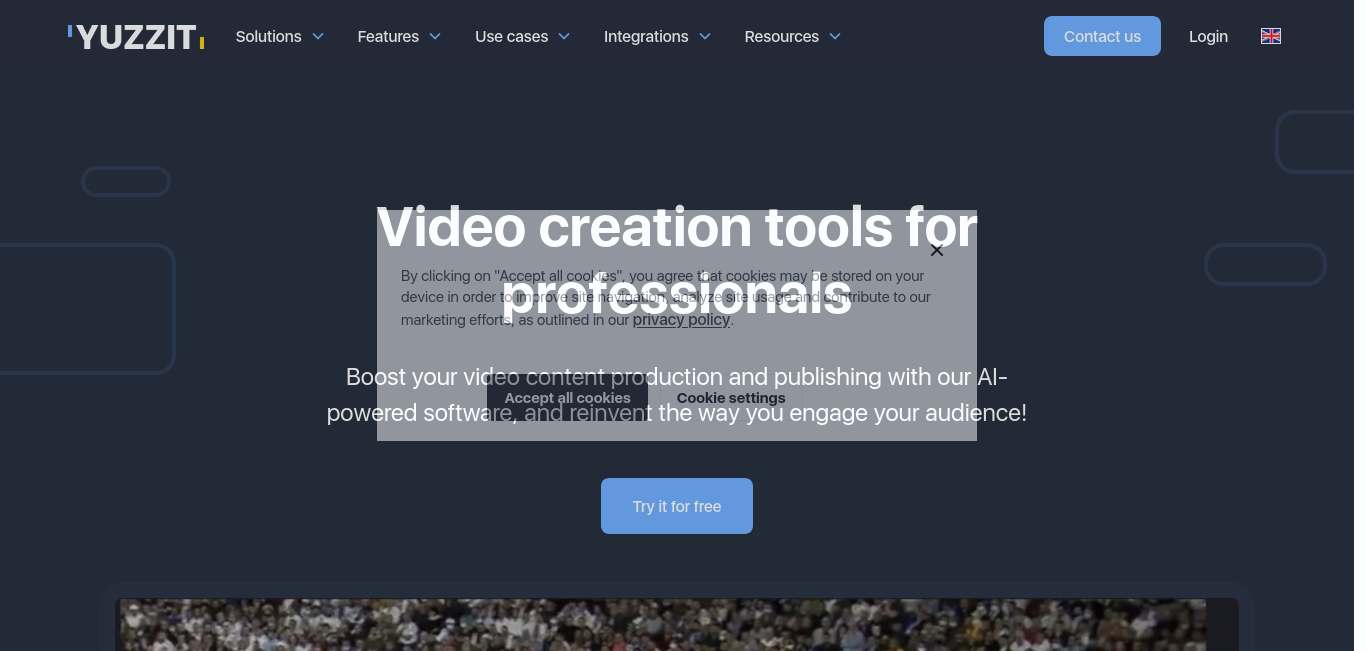Dismiss the cookie notice with the X
The width and height of the screenshot is (1366, 651).
click(x=936, y=250)
